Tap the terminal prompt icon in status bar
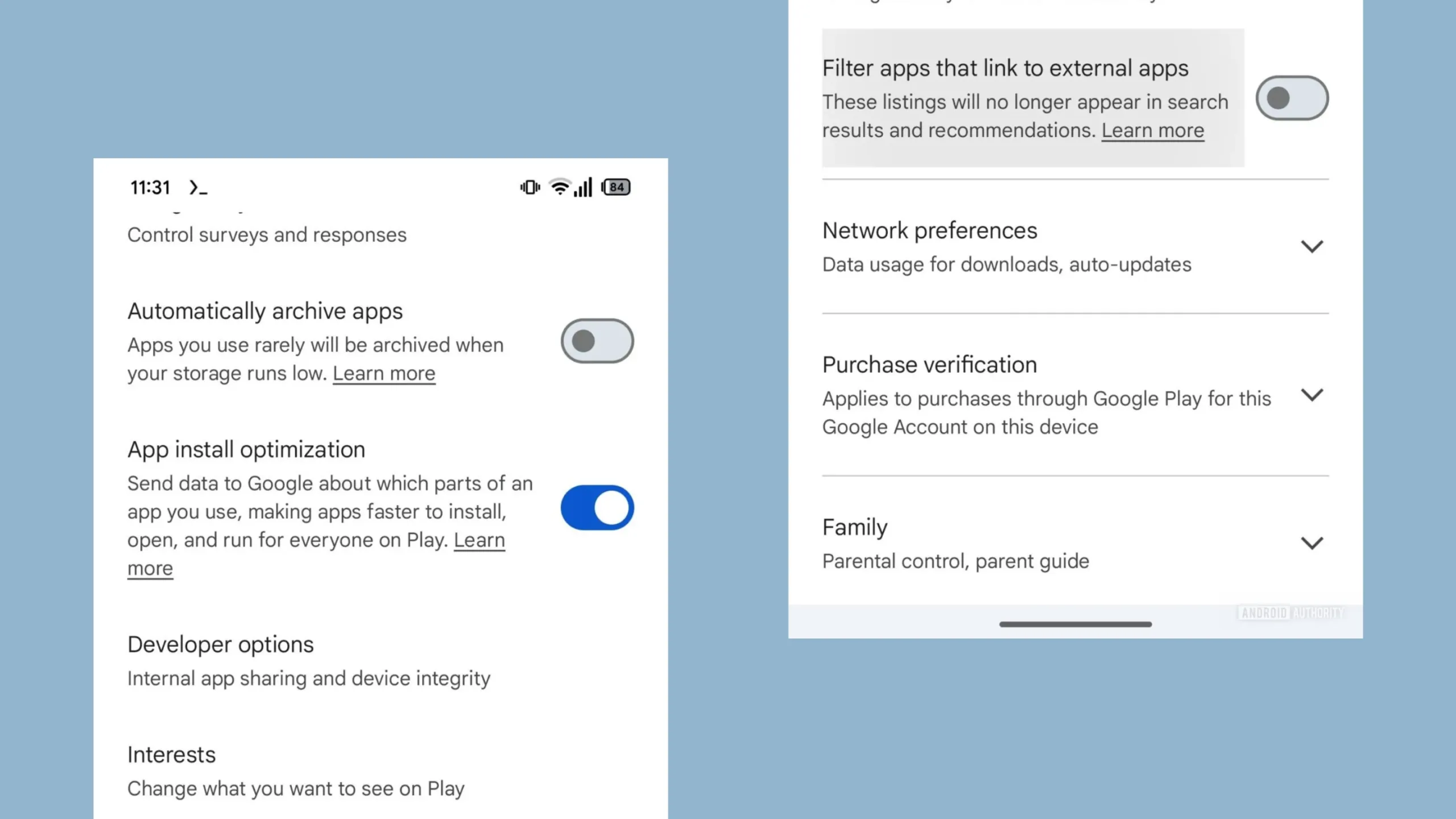The width and height of the screenshot is (1456, 819). pyautogui.click(x=198, y=187)
